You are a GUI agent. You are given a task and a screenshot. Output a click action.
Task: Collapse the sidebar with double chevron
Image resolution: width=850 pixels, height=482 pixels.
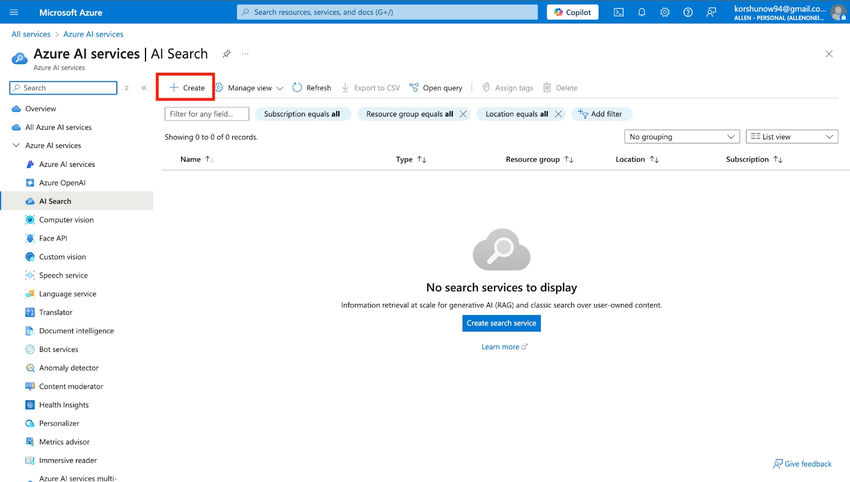(144, 88)
